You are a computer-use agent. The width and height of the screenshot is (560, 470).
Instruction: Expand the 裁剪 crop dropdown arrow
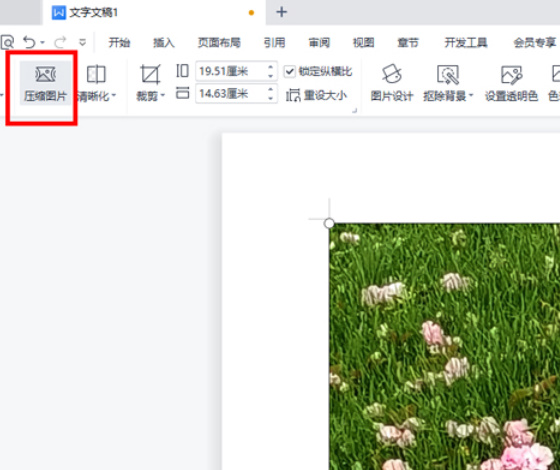coord(162,95)
